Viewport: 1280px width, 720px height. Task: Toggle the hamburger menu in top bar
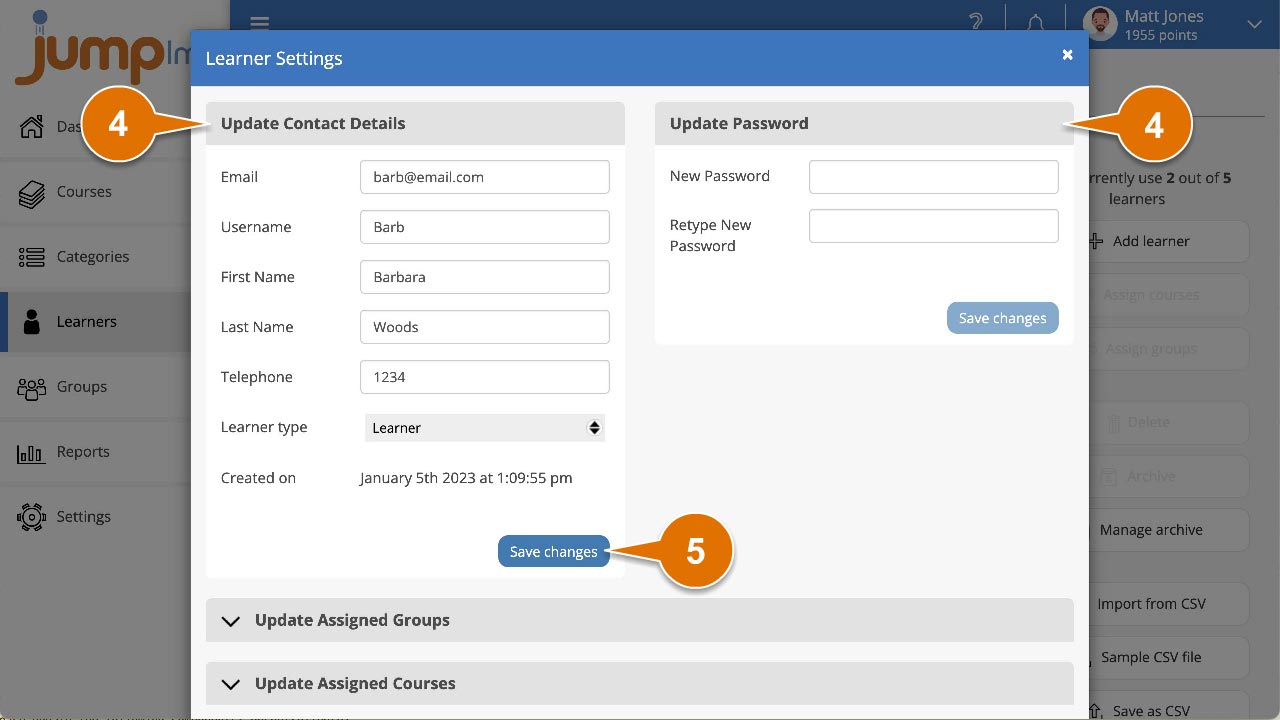pyautogui.click(x=260, y=23)
